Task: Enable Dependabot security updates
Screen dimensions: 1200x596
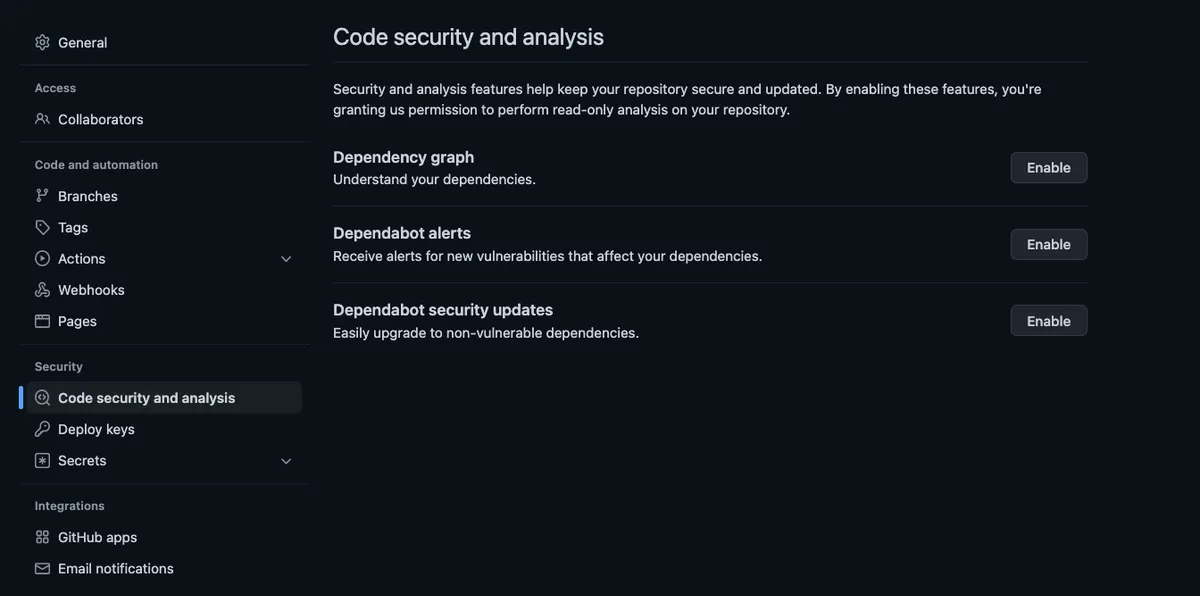Action: (1048, 321)
